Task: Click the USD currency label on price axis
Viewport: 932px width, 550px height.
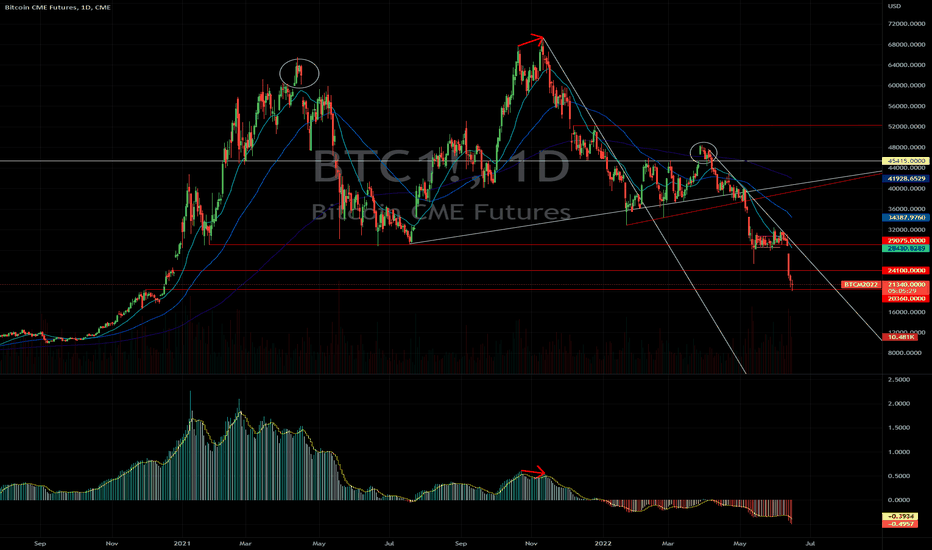Action: (894, 6)
